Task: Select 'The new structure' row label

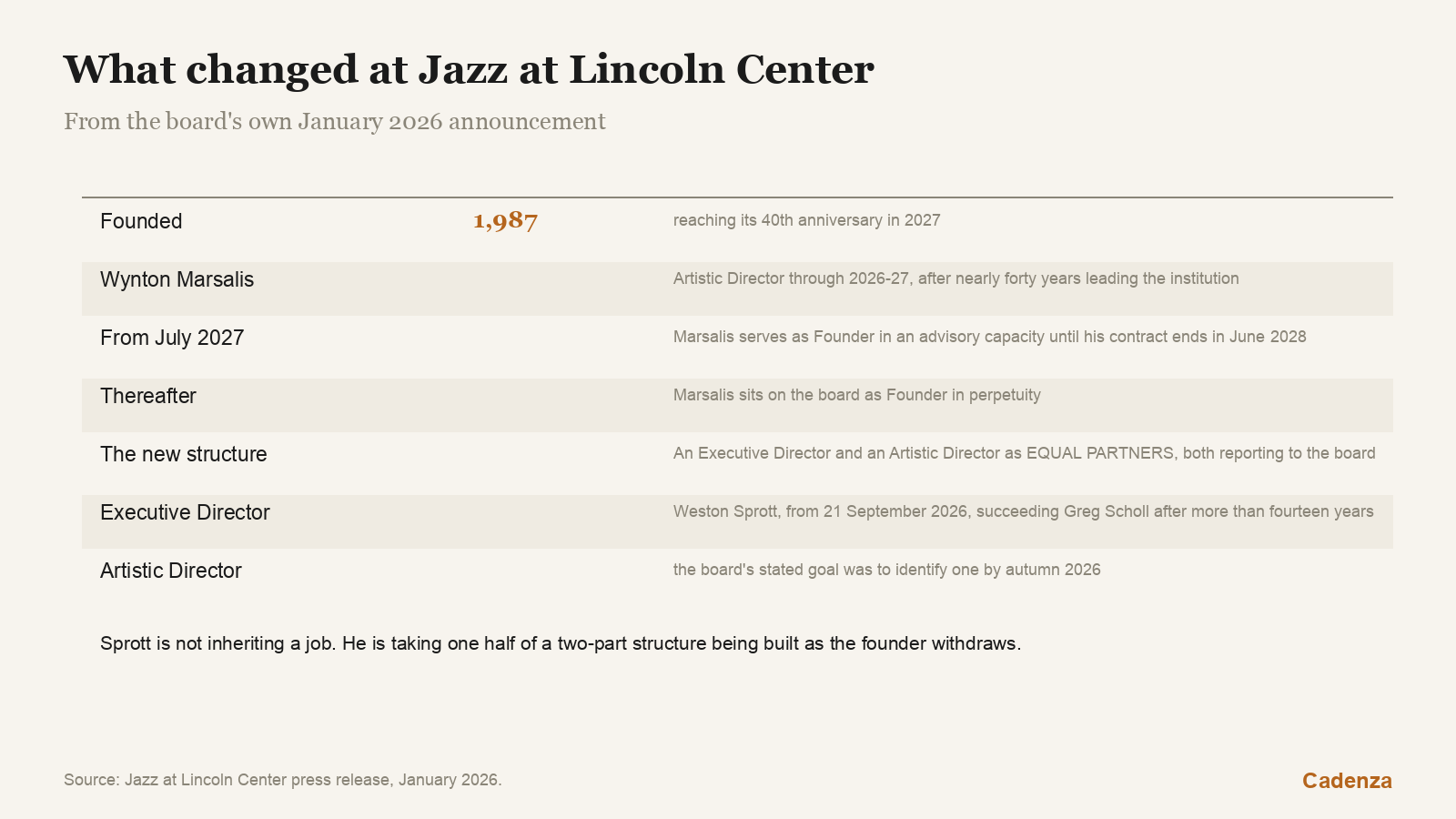Action: [184, 454]
